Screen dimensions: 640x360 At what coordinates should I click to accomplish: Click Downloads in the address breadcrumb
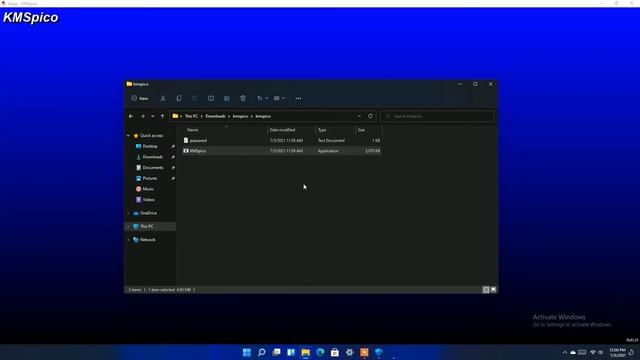tap(215, 116)
